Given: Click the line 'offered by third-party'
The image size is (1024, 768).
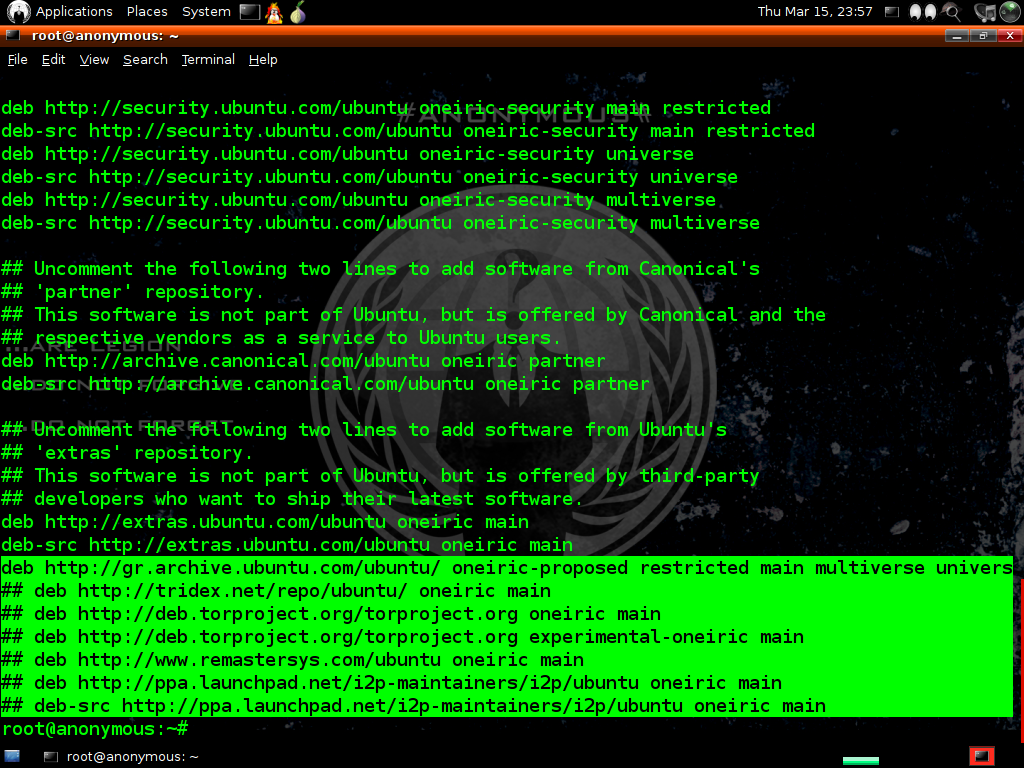Looking at the screenshot, I should [x=381, y=475].
